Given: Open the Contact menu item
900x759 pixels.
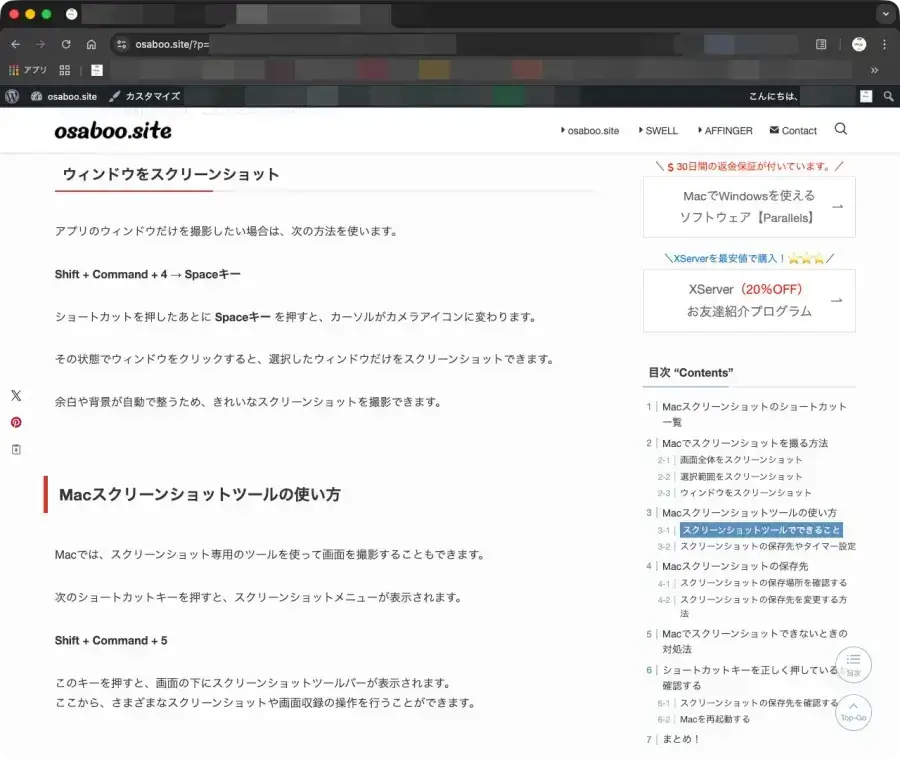Looking at the screenshot, I should click(x=798, y=130).
